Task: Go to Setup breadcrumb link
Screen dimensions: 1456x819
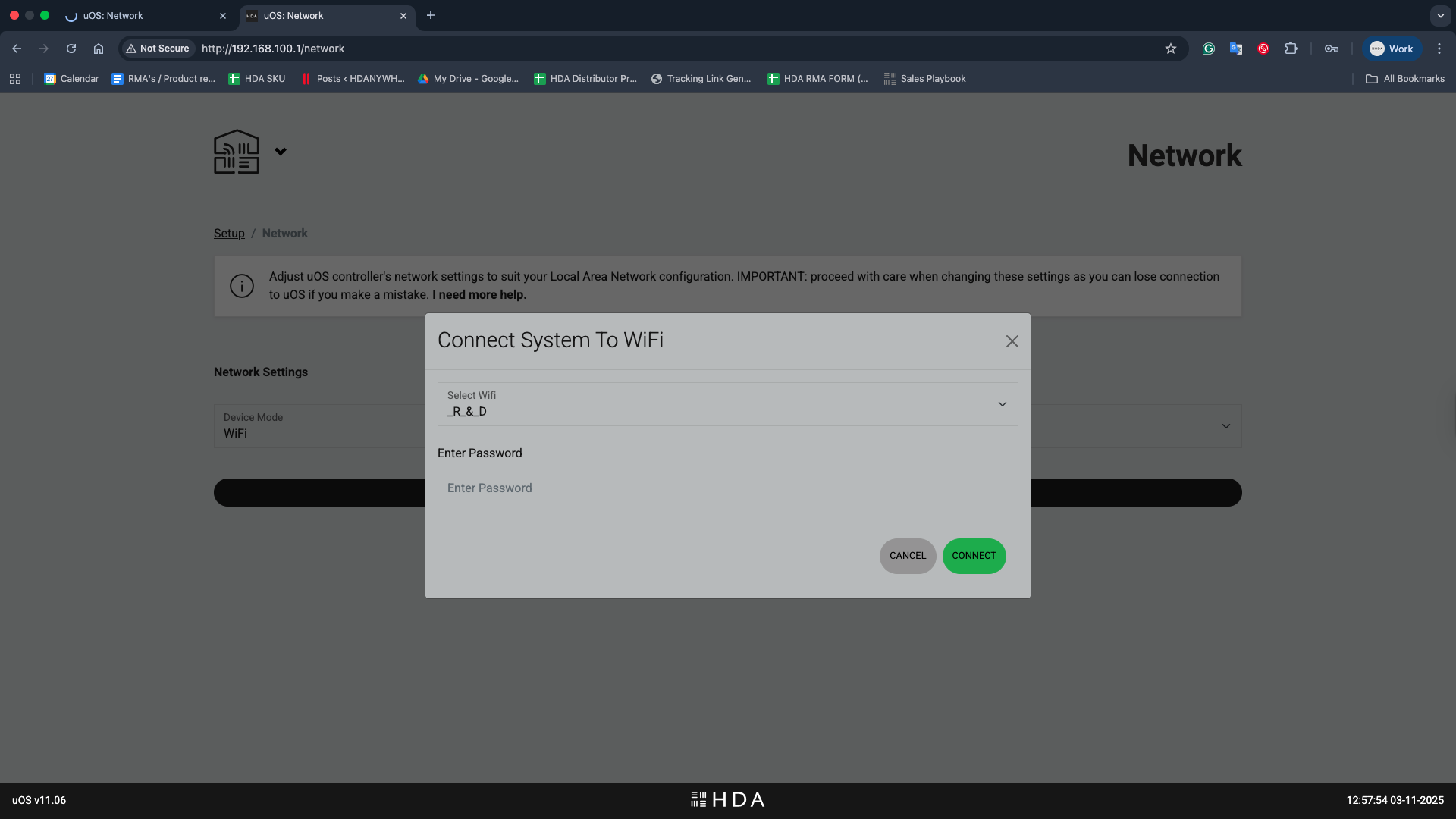Action: (229, 234)
